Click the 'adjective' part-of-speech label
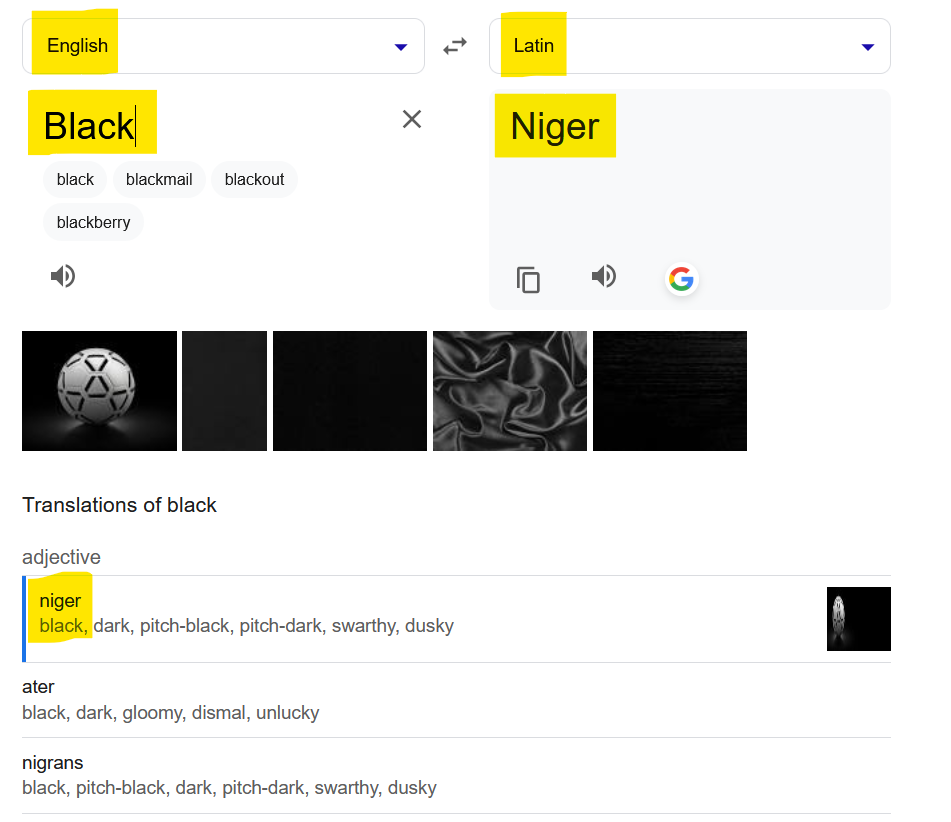Image resolution: width=951 pixels, height=822 pixels. click(x=61, y=557)
